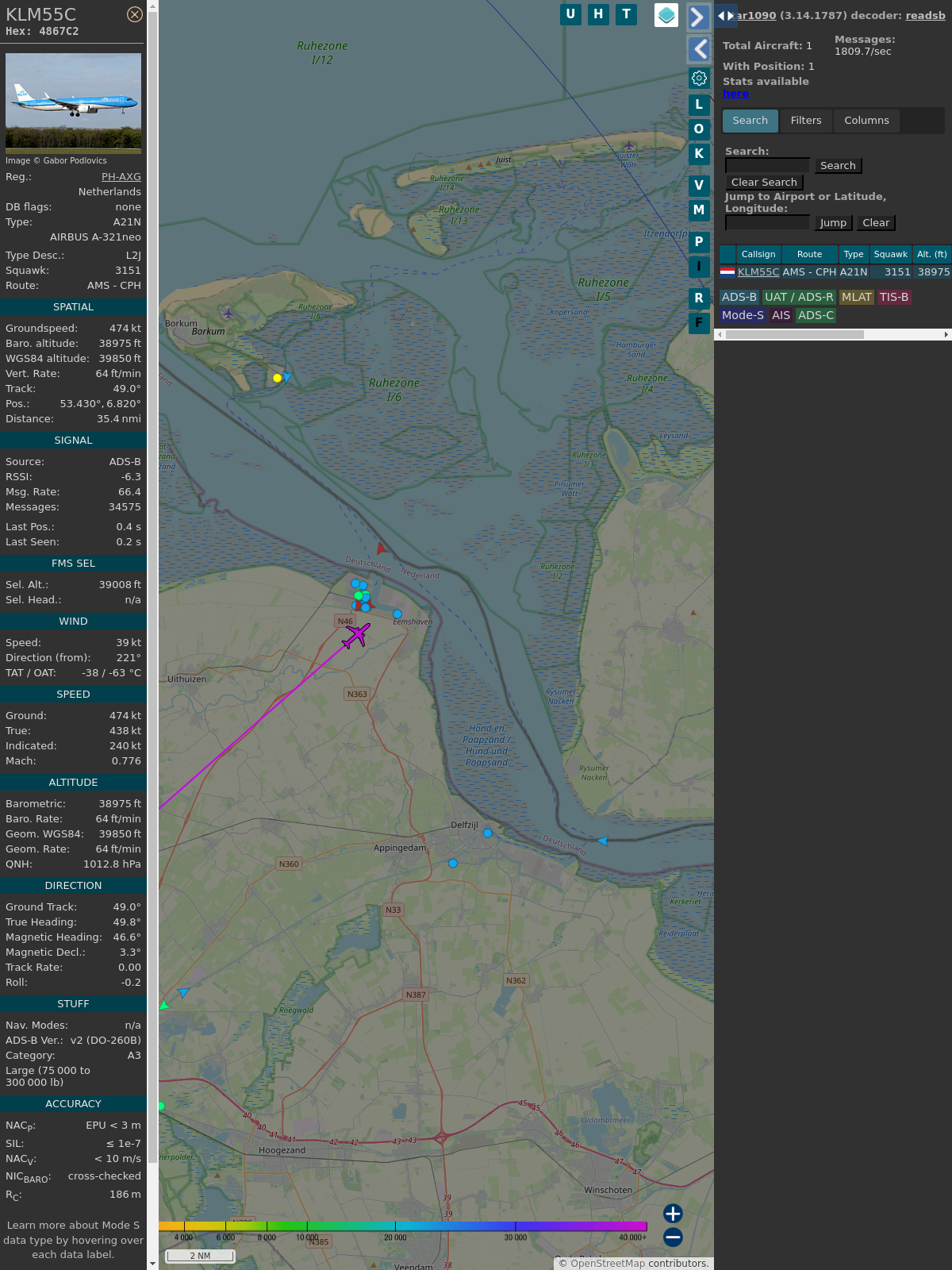Click the H map toggle button
Viewport: 952px width, 1270px height.
pyautogui.click(x=598, y=14)
